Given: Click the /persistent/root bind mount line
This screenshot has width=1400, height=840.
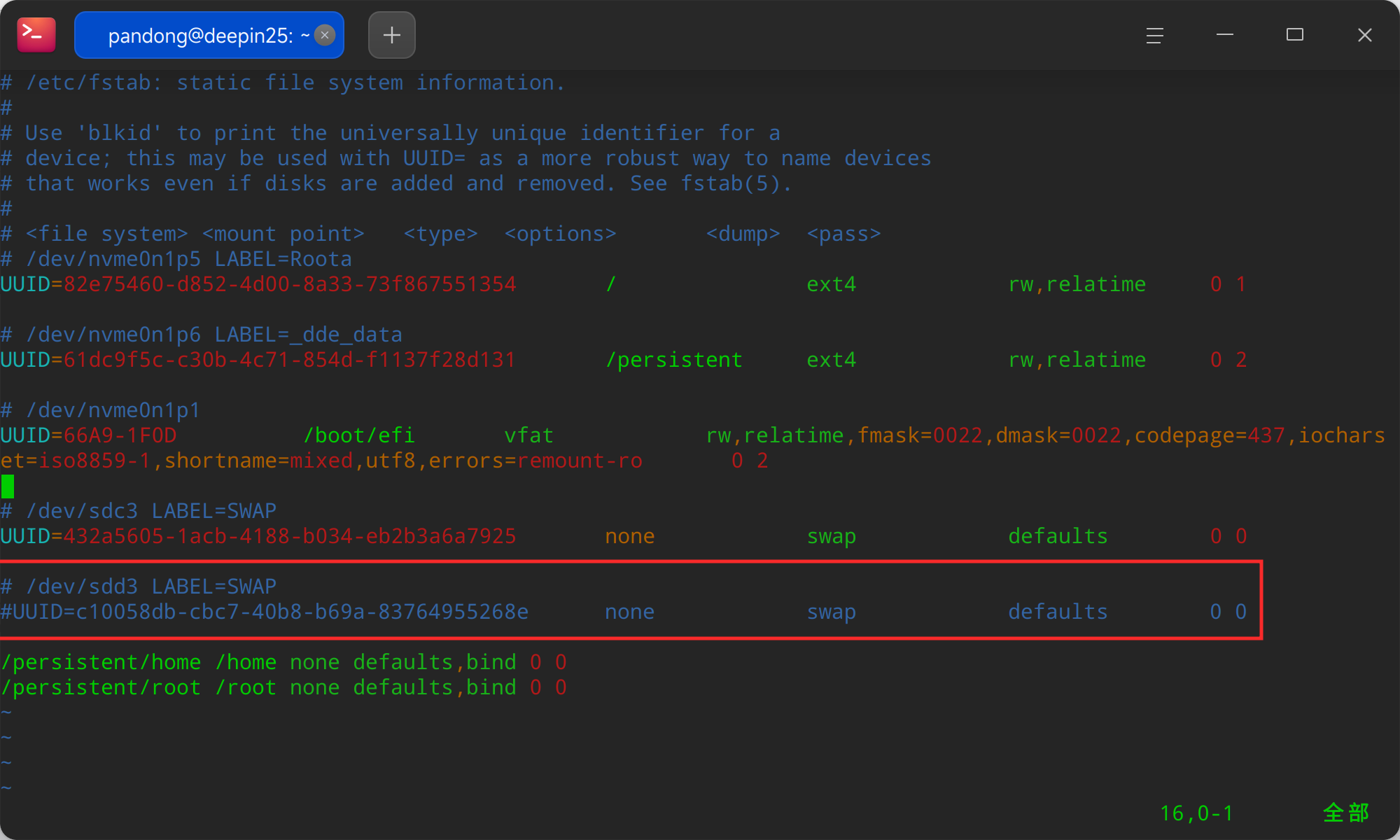Looking at the screenshot, I should (283, 687).
